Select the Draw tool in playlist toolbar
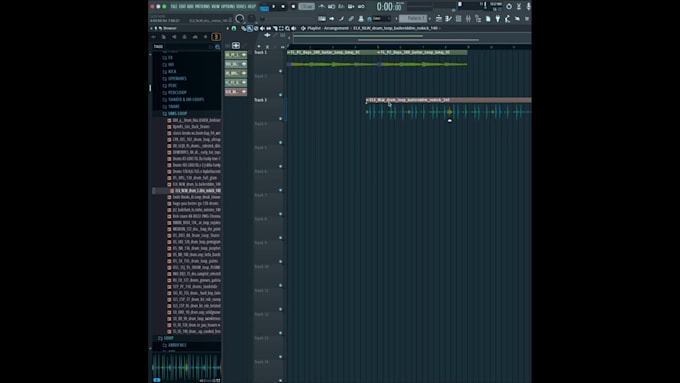 (243, 28)
